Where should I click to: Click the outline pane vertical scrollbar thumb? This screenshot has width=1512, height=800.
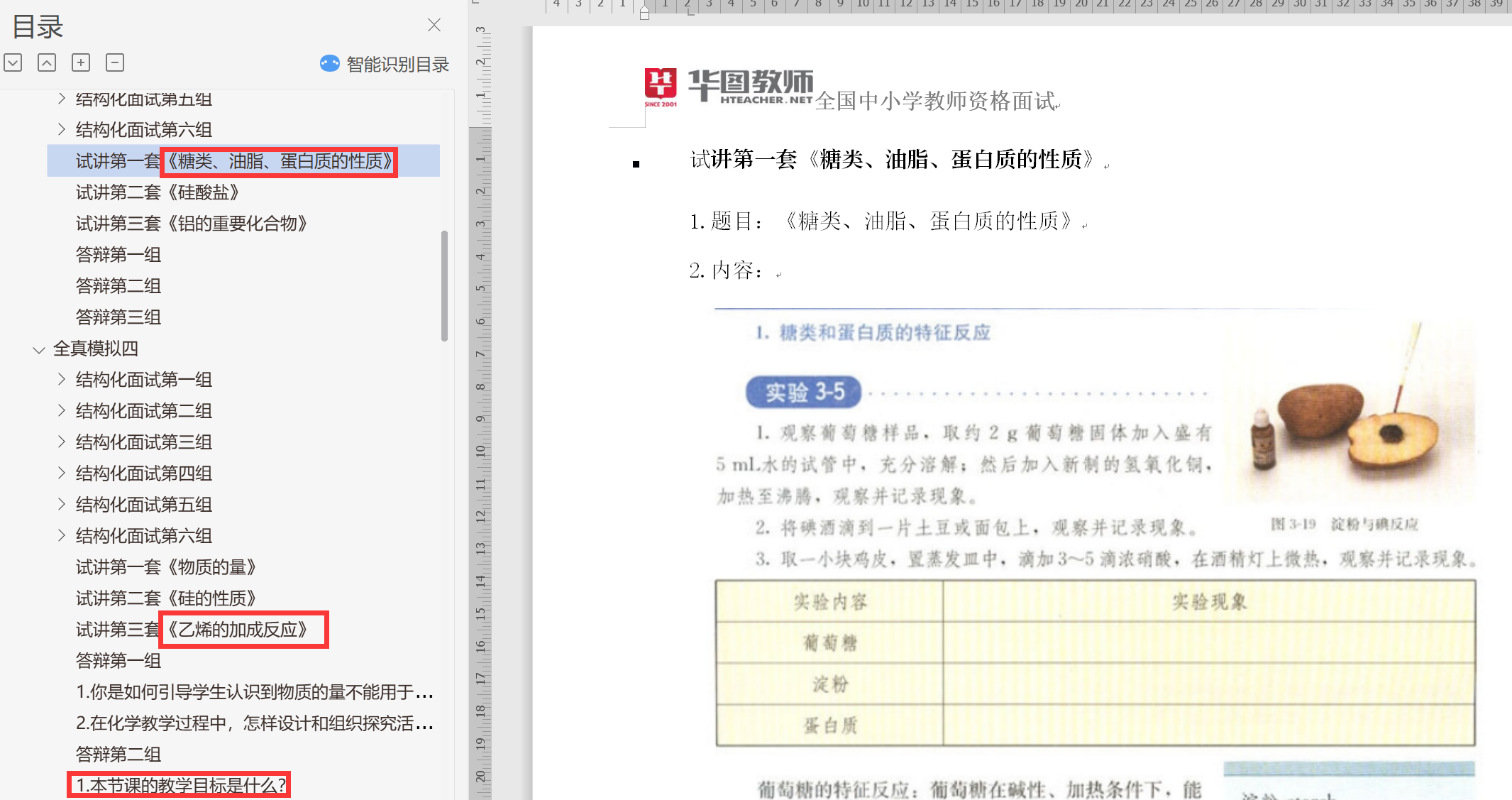pos(444,285)
